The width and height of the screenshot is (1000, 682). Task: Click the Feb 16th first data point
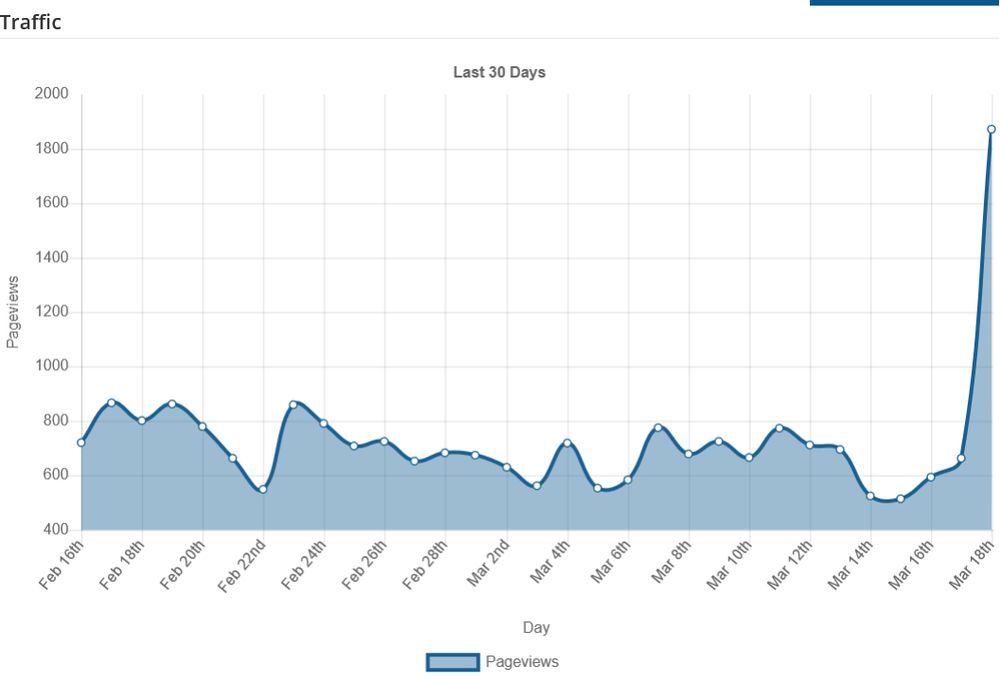[81, 443]
